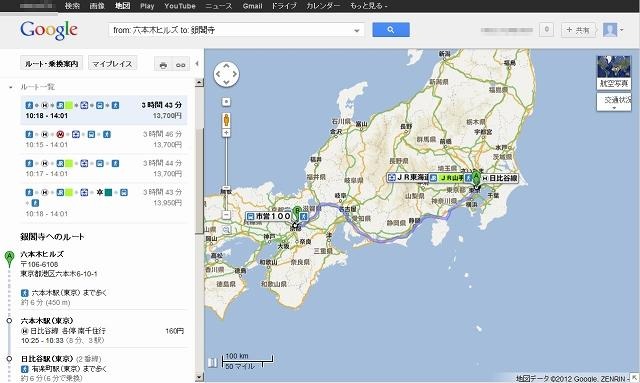Viewport: 640px width, 383px height.
Task: Click the walking icon next to 六本木駅（東京）まで歩く
Action: (x=24, y=293)
